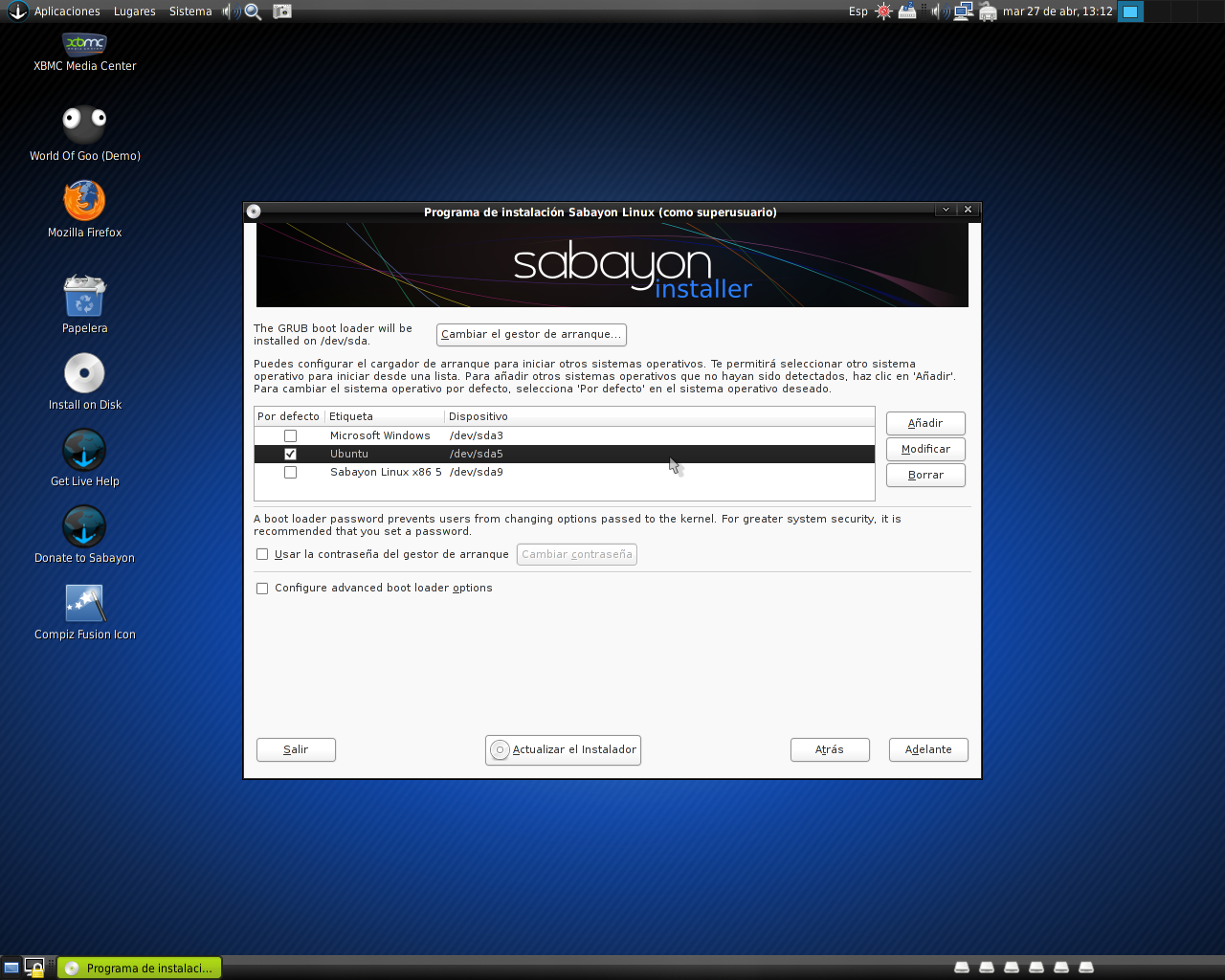The height and width of the screenshot is (980, 1225).
Task: Click the screenshot camera icon in top panel
Action: pos(281,11)
